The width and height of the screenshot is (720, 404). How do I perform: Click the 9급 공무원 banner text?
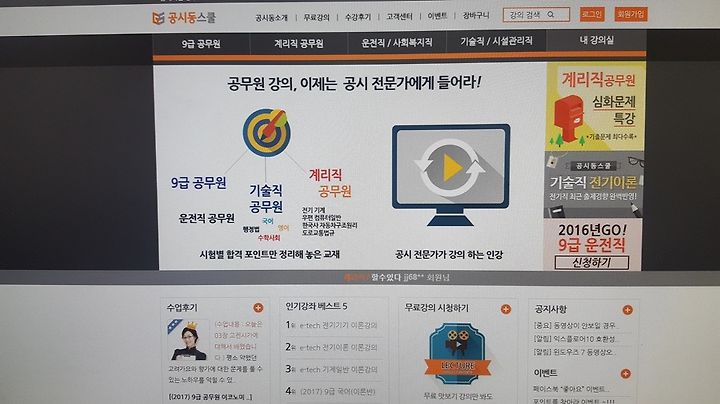[x=198, y=183]
